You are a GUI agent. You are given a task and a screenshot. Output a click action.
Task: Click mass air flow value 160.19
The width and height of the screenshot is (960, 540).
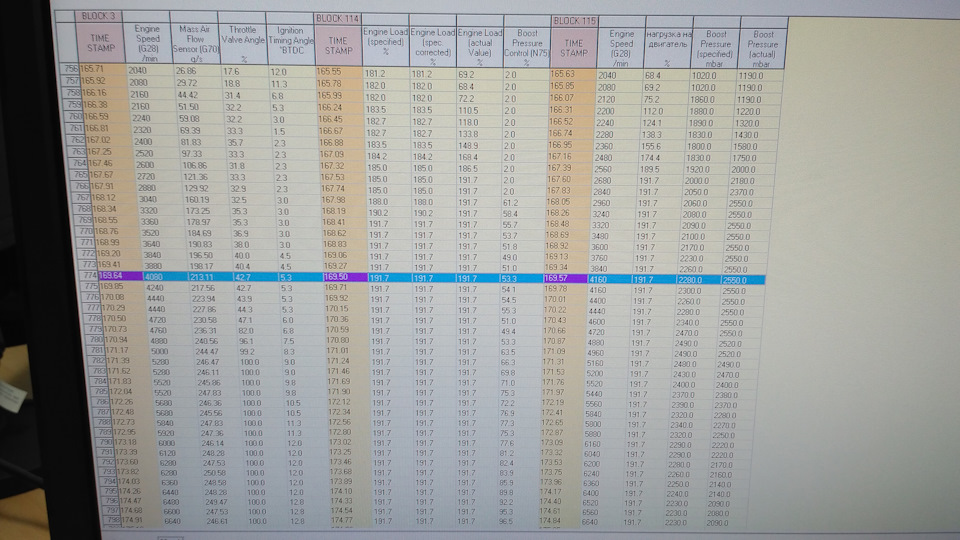(x=197, y=199)
